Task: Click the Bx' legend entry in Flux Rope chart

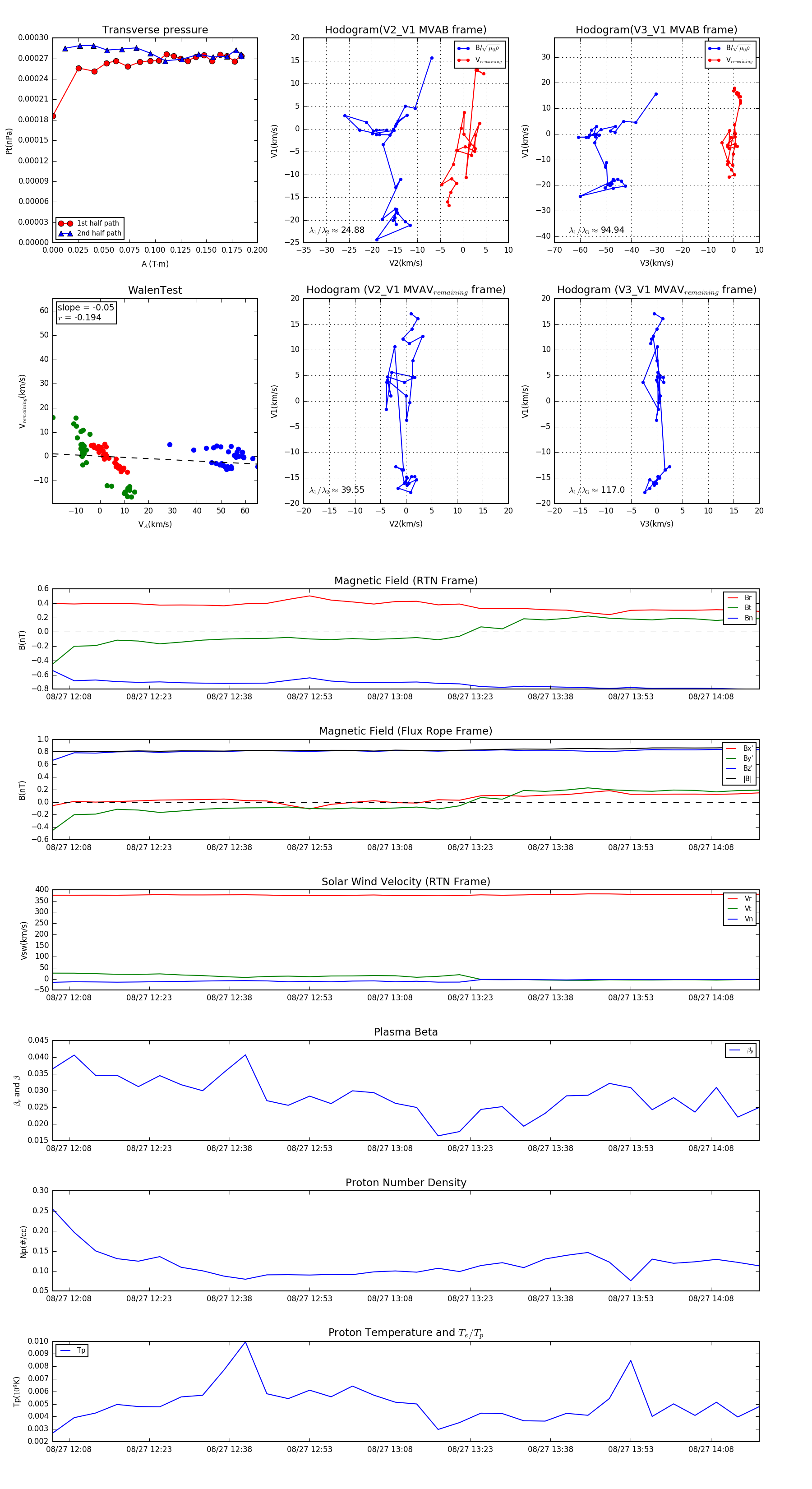Action: 739,748
